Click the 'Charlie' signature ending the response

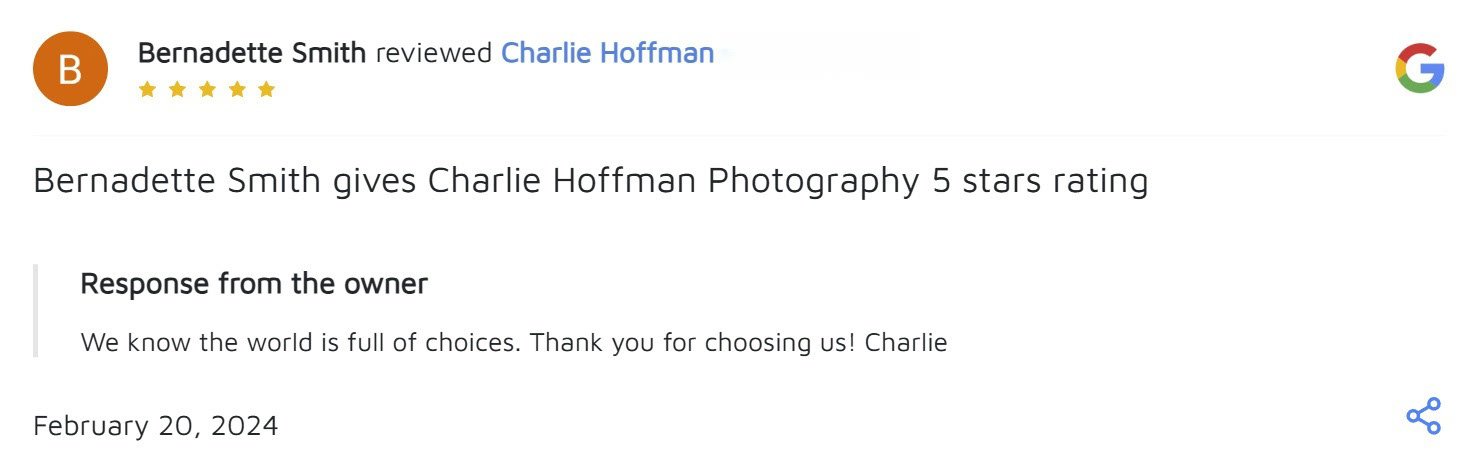coord(905,343)
